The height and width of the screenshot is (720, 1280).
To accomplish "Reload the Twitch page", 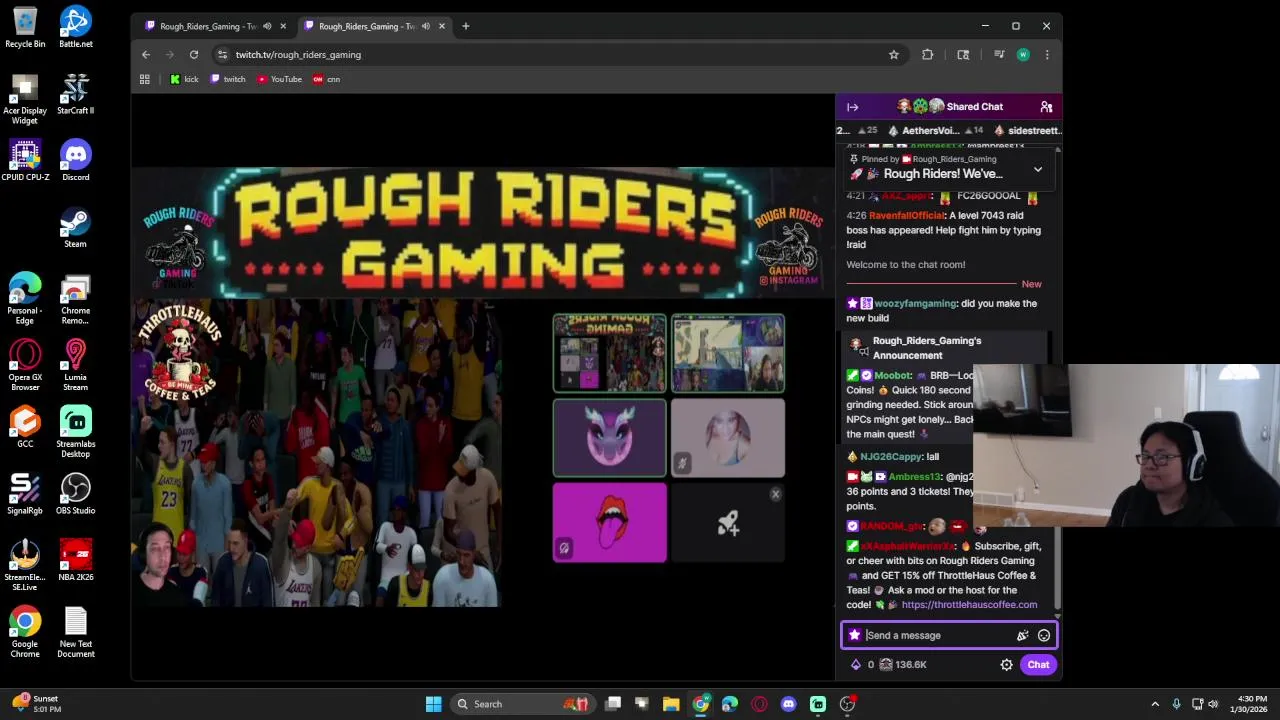I will click(x=194, y=55).
